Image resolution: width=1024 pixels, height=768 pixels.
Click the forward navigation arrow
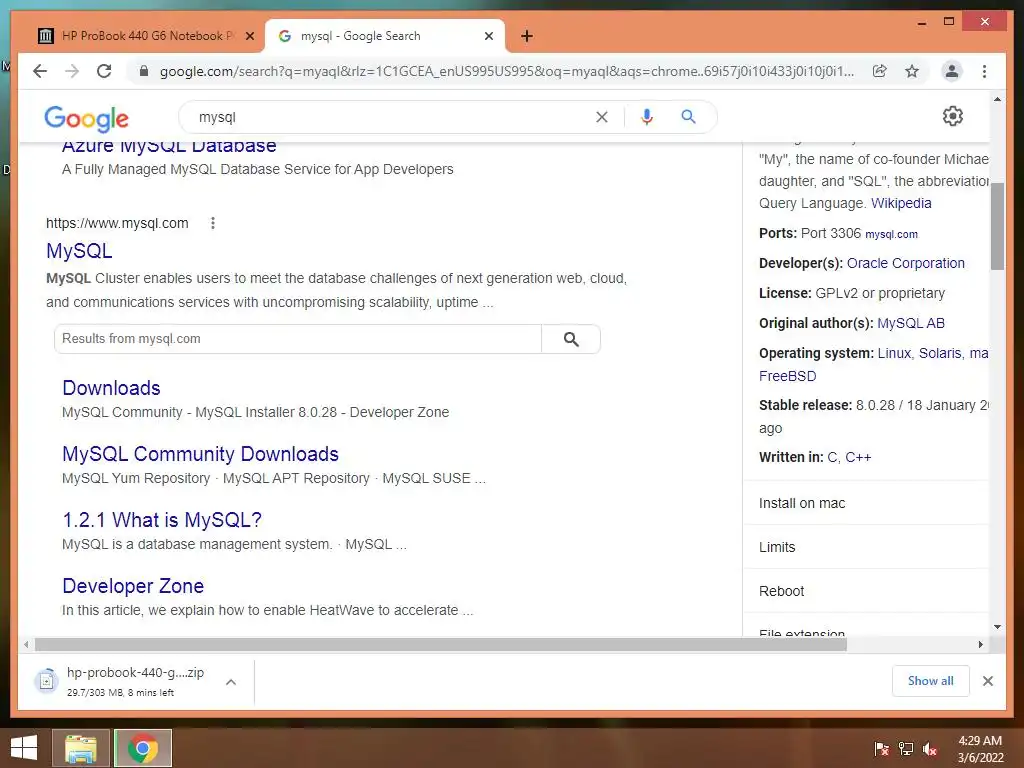pyautogui.click(x=72, y=71)
